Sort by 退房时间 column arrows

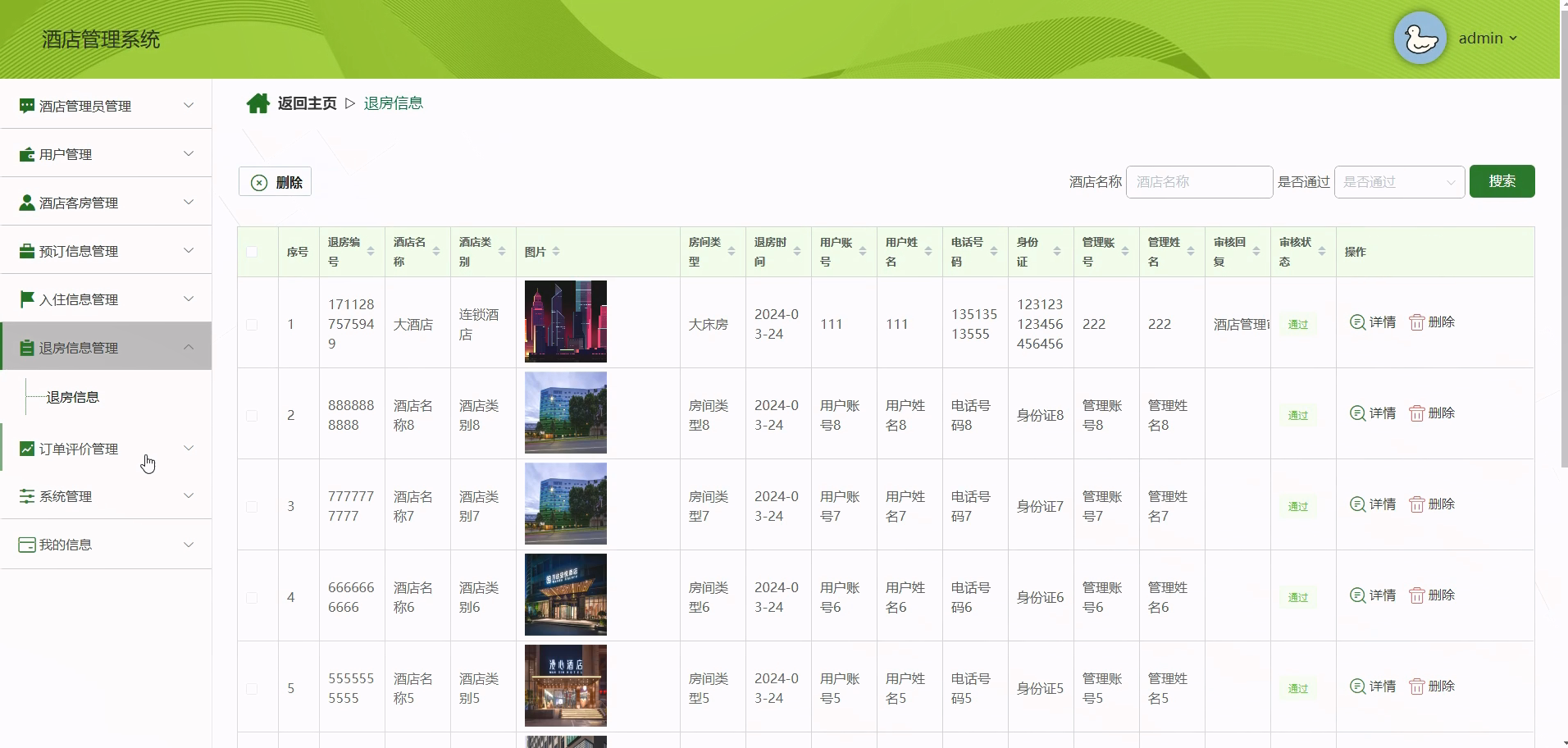click(x=797, y=252)
